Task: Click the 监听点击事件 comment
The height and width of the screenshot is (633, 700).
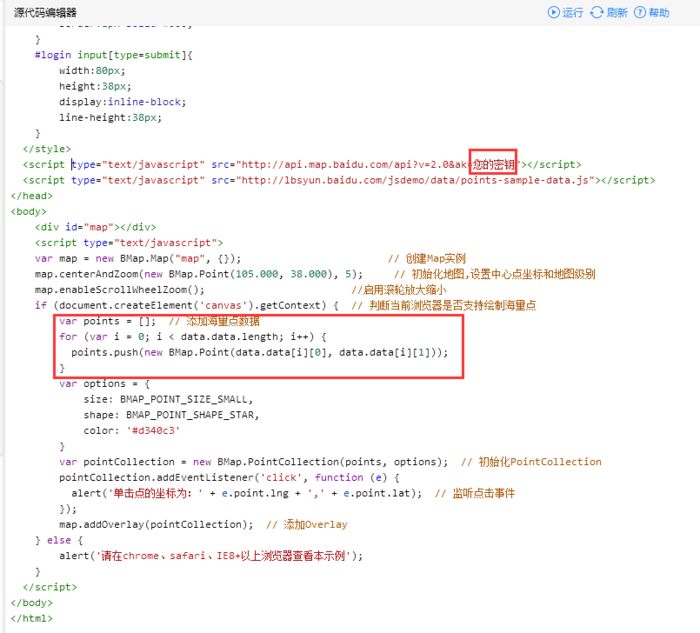Action: 475,493
